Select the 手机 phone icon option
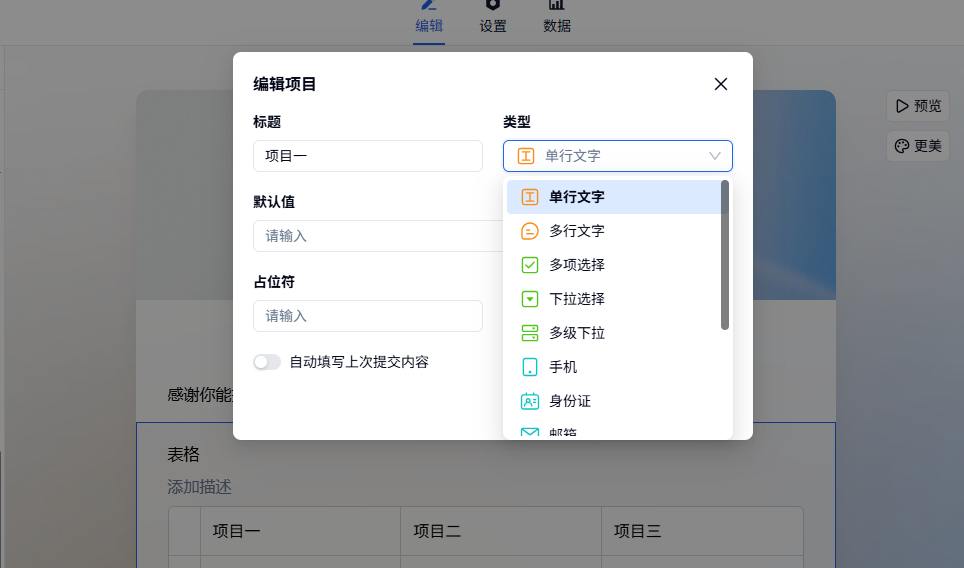The image size is (964, 568). click(530, 367)
